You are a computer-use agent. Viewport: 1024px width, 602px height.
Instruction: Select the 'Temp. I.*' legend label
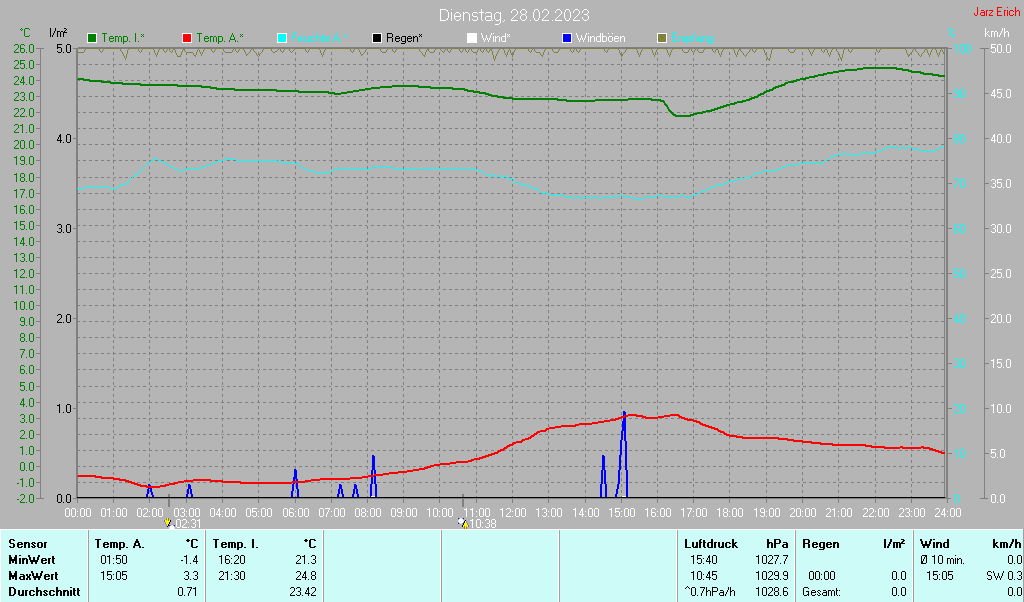click(123, 39)
